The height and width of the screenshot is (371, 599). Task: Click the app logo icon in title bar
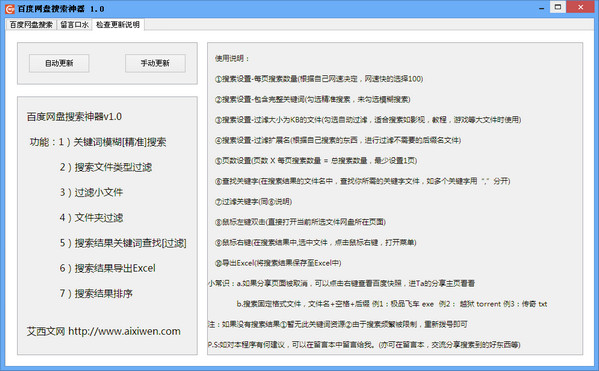[x=10, y=8]
